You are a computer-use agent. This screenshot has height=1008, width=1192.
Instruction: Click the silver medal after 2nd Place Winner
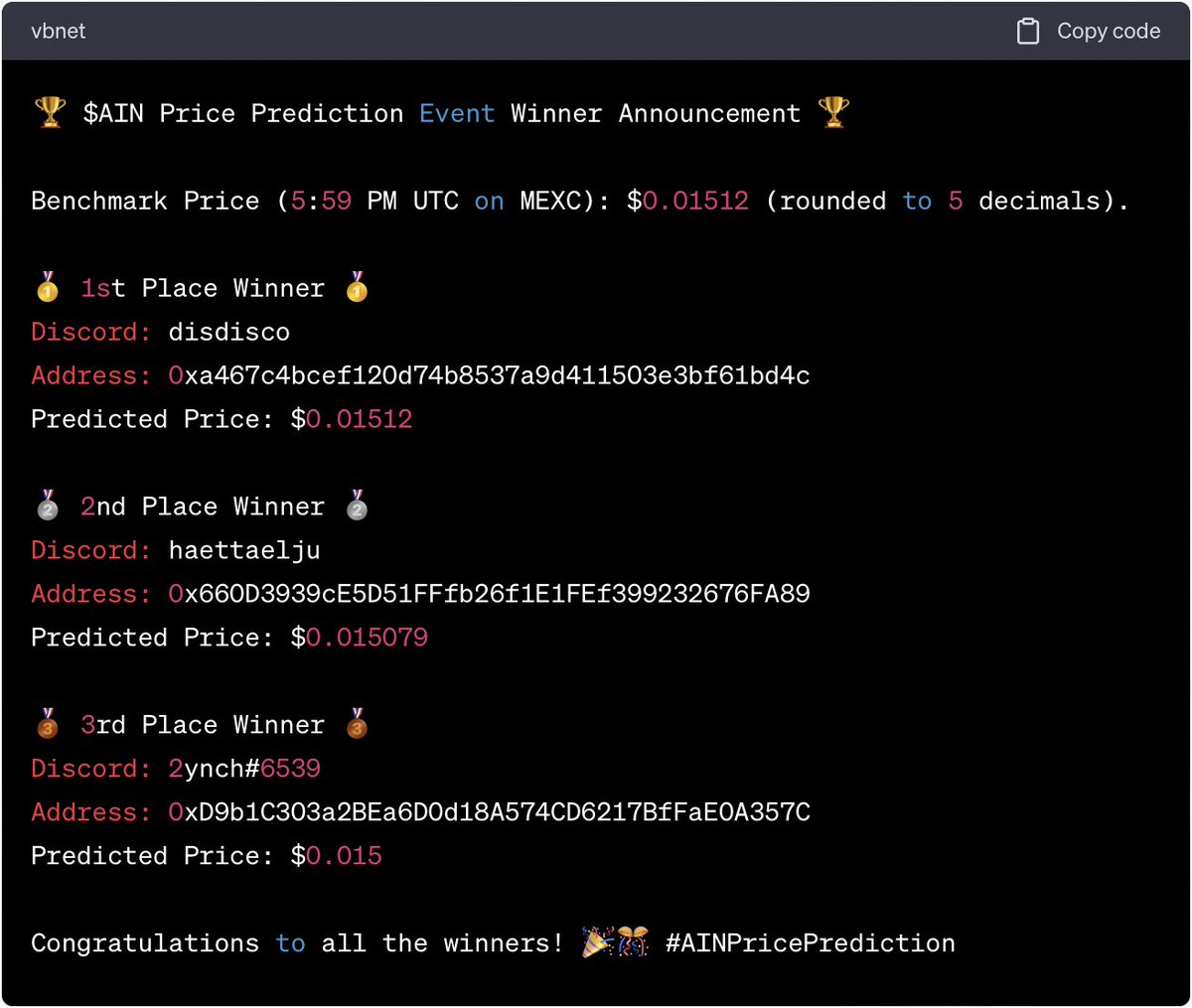358,506
